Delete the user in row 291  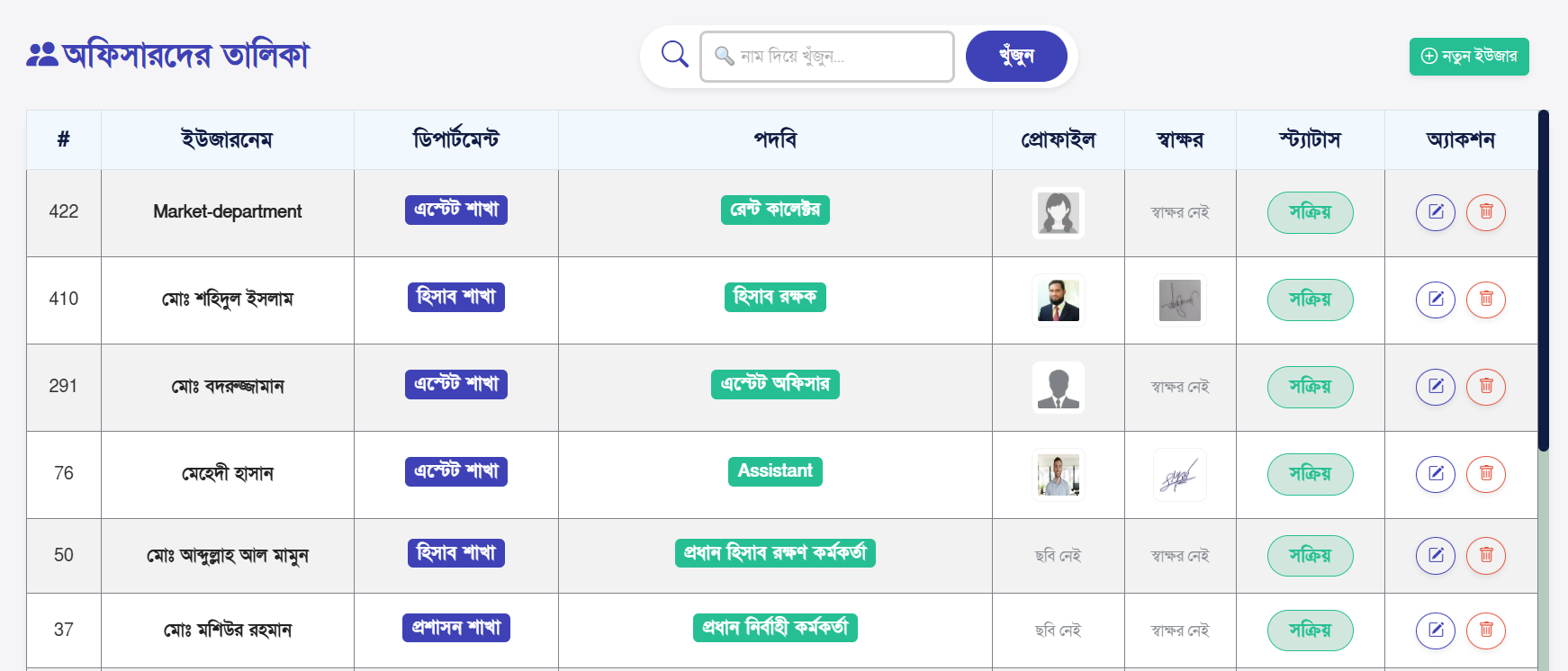tap(1486, 387)
